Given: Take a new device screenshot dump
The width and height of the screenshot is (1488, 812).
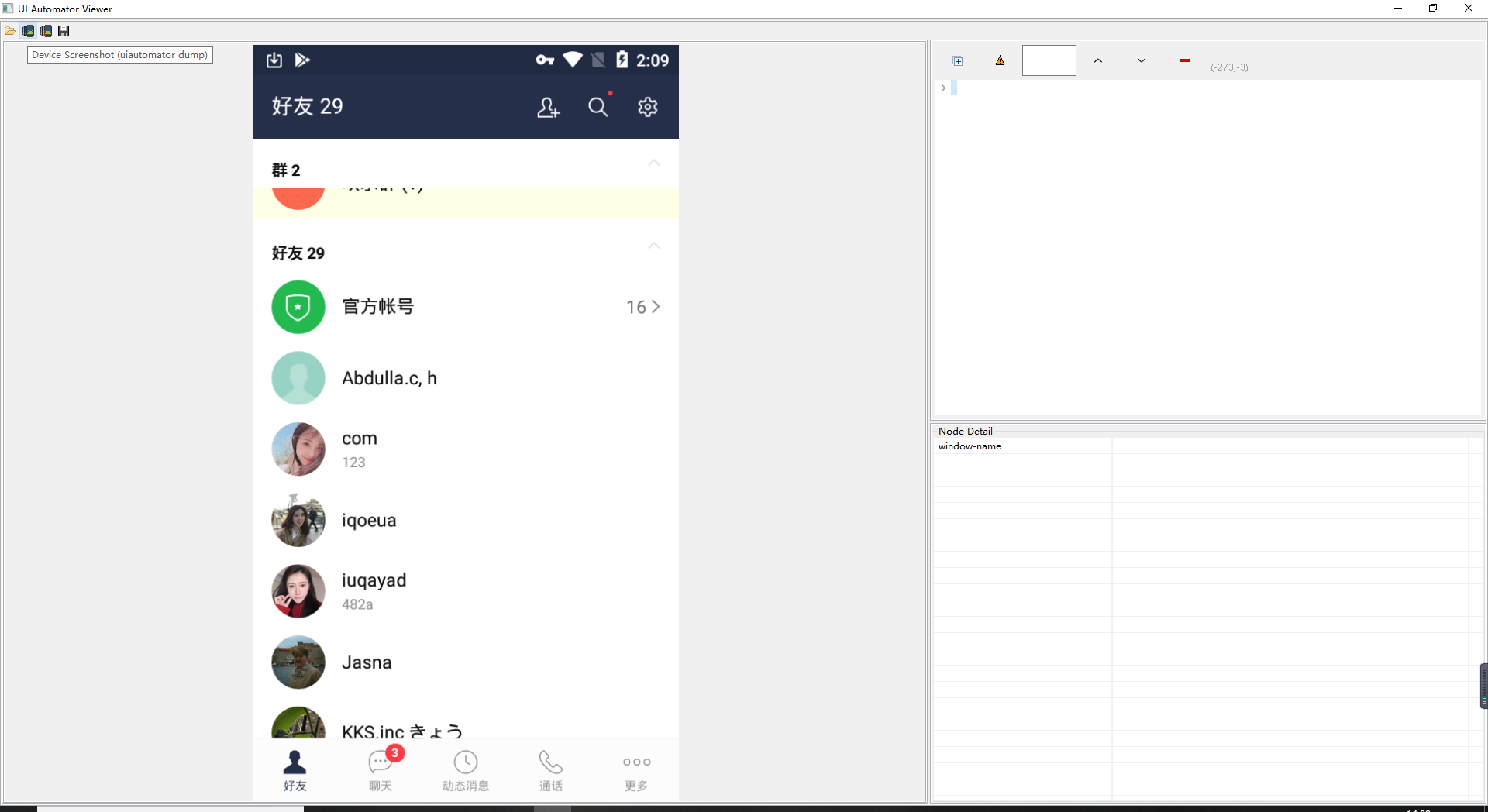Looking at the screenshot, I should 28,31.
